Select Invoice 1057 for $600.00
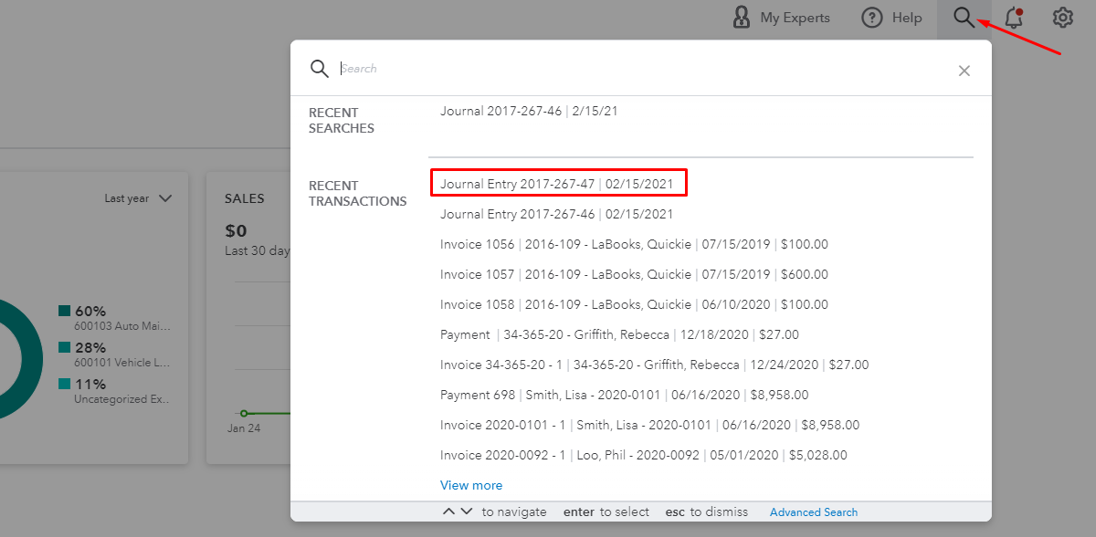 (x=634, y=275)
